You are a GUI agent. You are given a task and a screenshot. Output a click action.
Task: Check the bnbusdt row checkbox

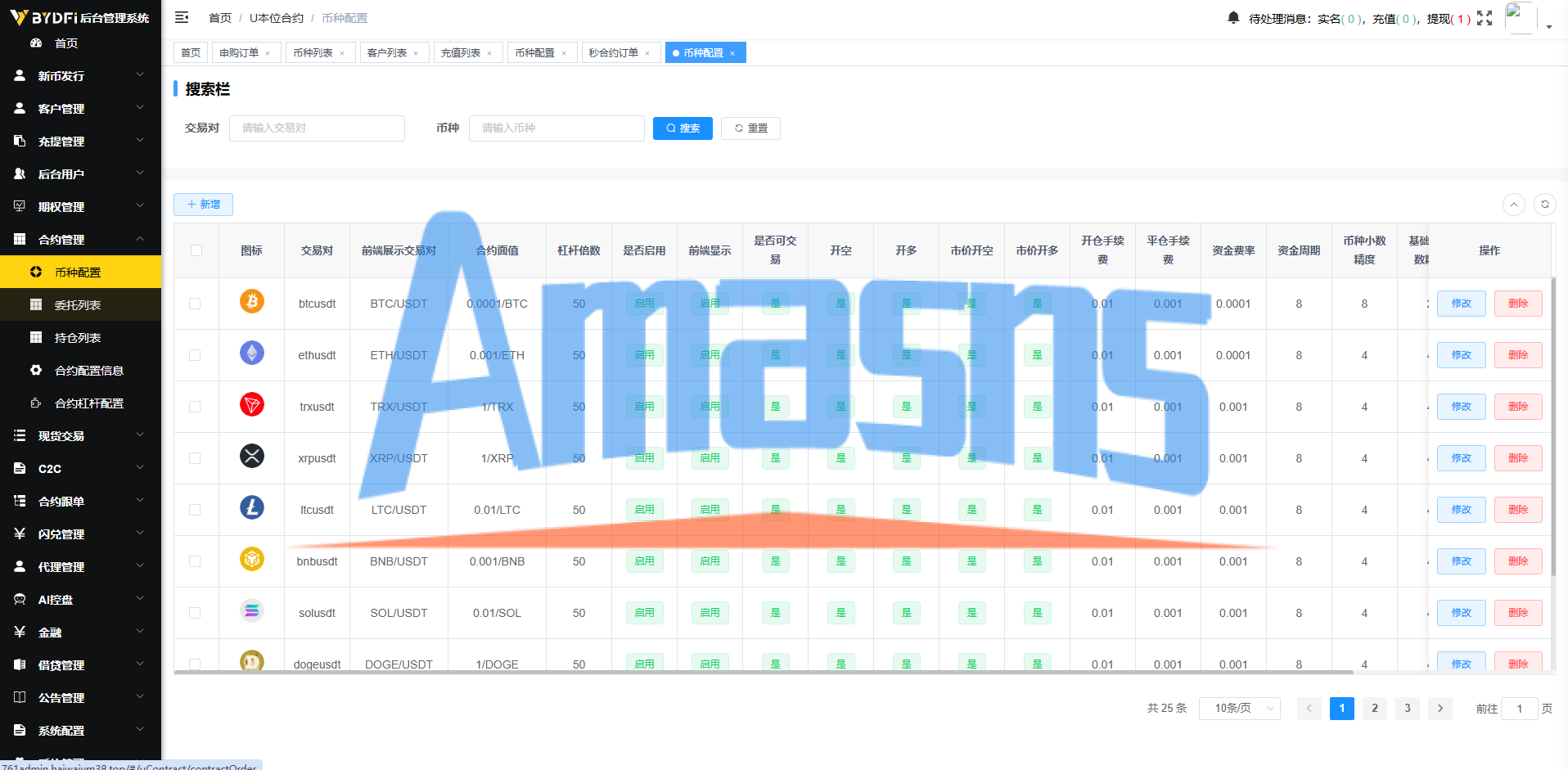click(195, 561)
